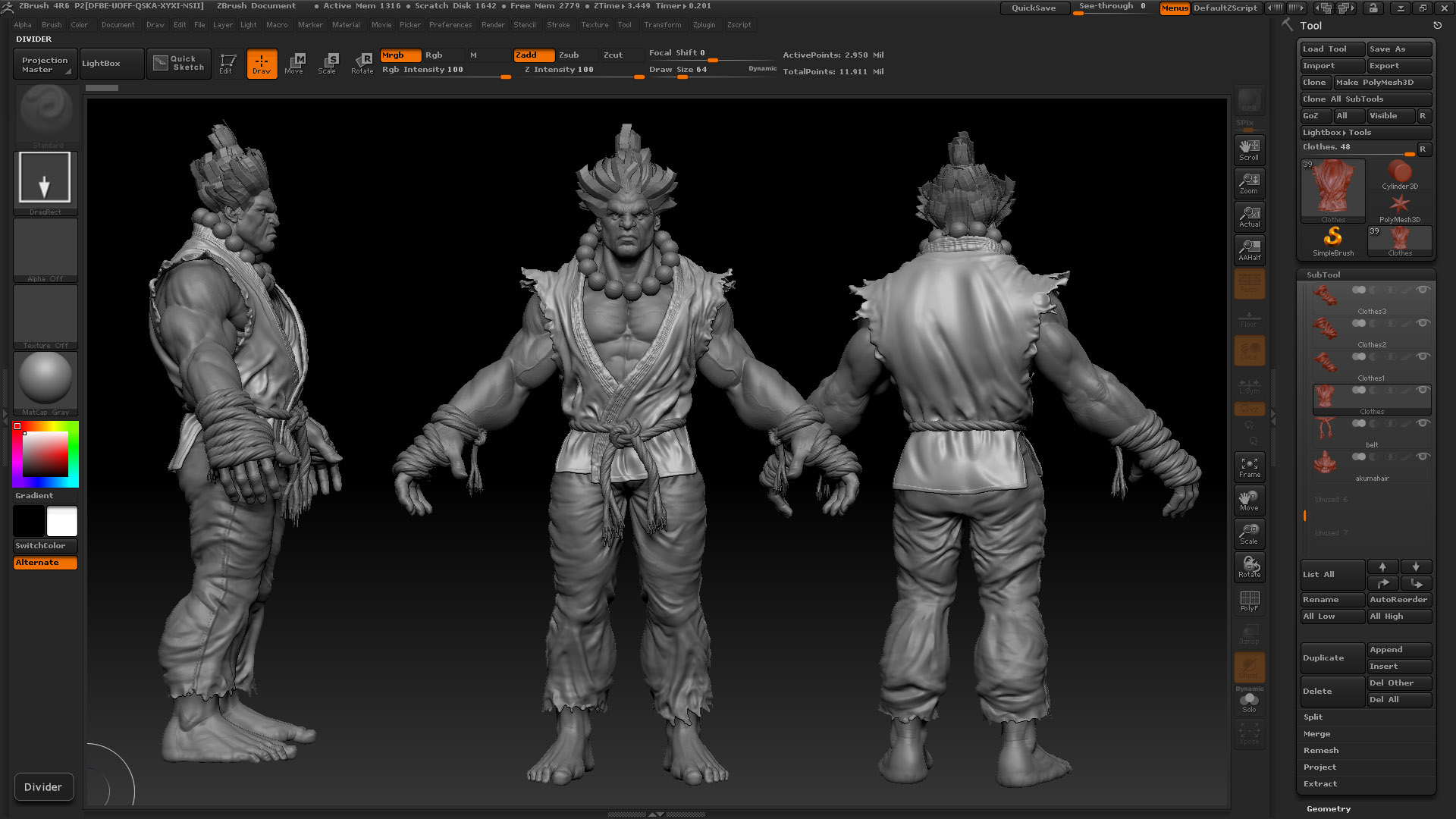Adjust the Z Intensity slider
Viewport: 1456px width, 819px height.
pos(582,71)
